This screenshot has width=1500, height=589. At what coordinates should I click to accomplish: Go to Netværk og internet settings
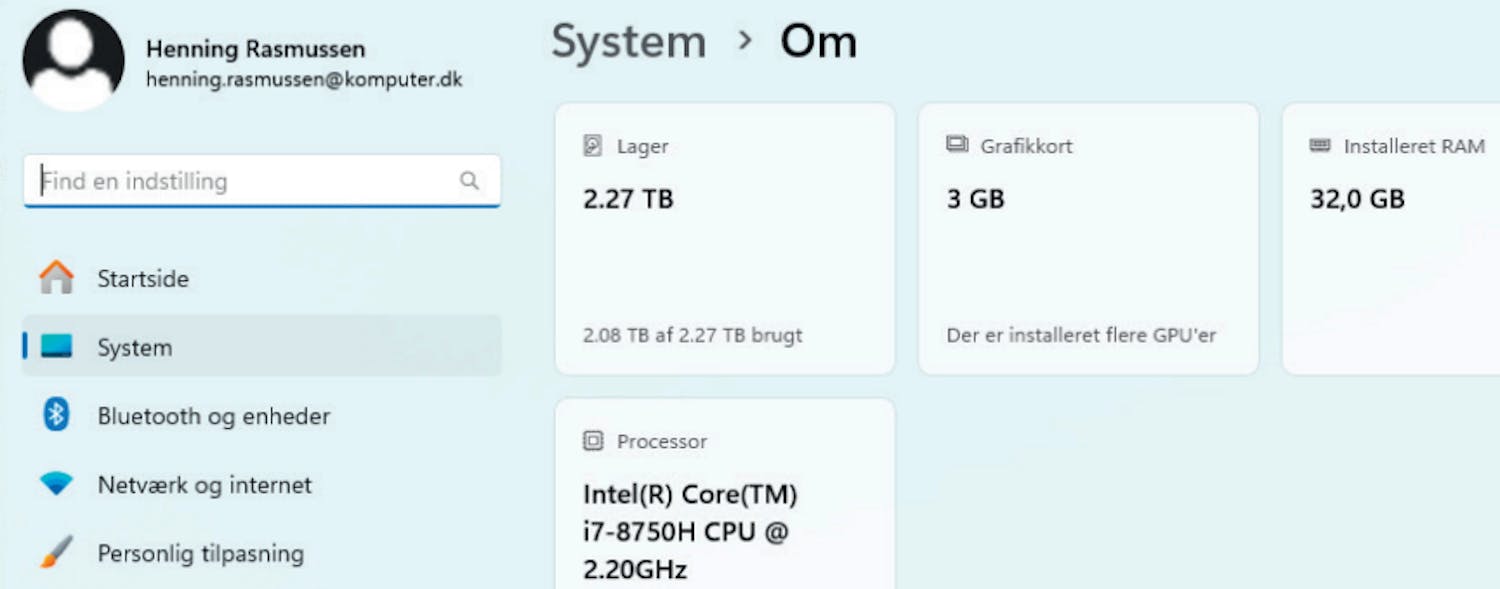click(204, 485)
